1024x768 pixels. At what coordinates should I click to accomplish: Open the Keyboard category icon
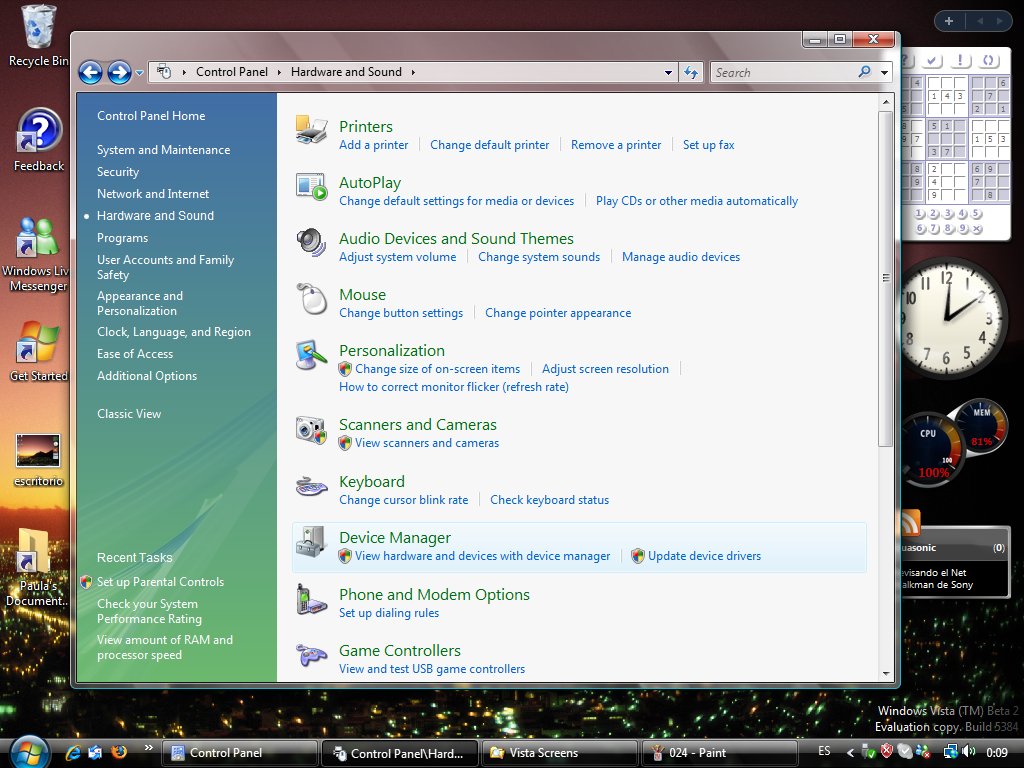click(x=311, y=486)
